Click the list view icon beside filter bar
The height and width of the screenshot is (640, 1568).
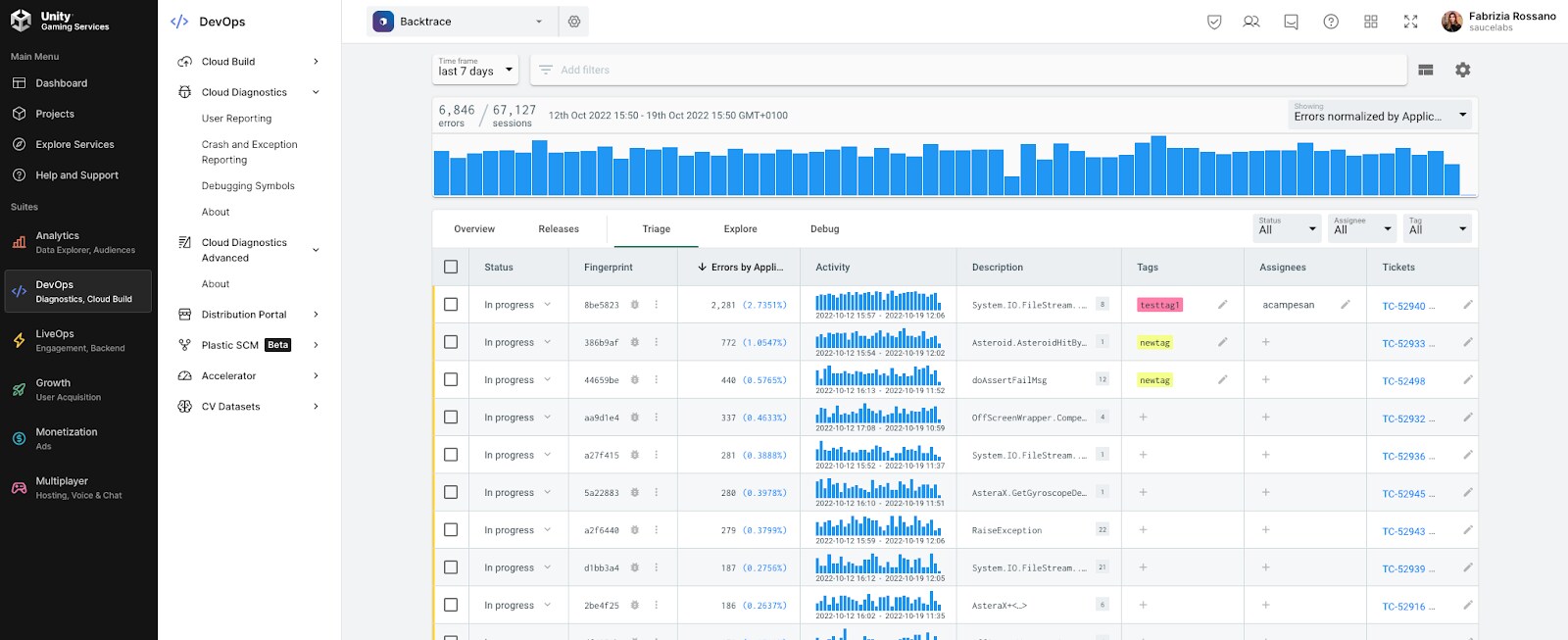1426,70
